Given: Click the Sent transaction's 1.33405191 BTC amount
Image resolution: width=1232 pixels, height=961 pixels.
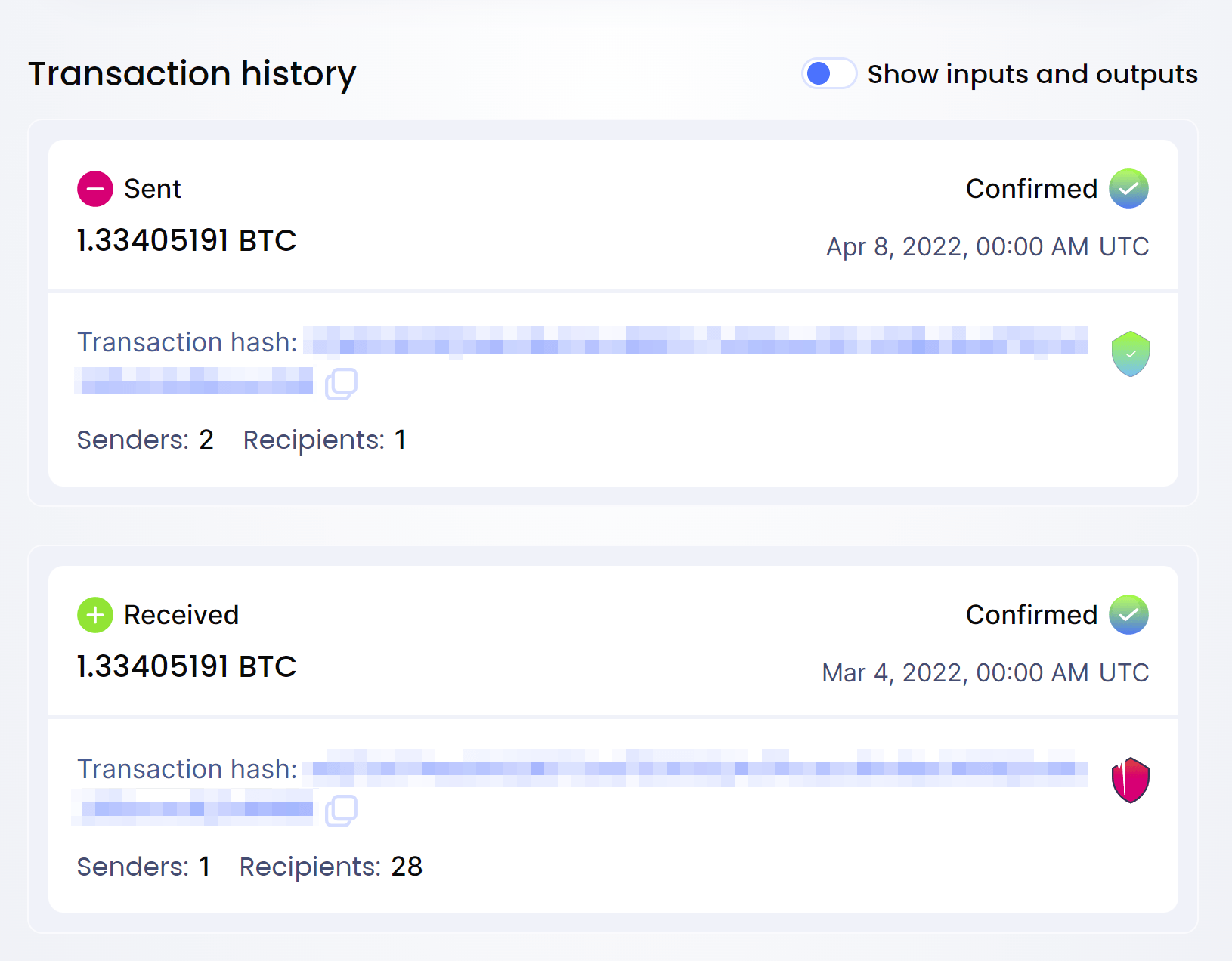Looking at the screenshot, I should pyautogui.click(x=187, y=241).
